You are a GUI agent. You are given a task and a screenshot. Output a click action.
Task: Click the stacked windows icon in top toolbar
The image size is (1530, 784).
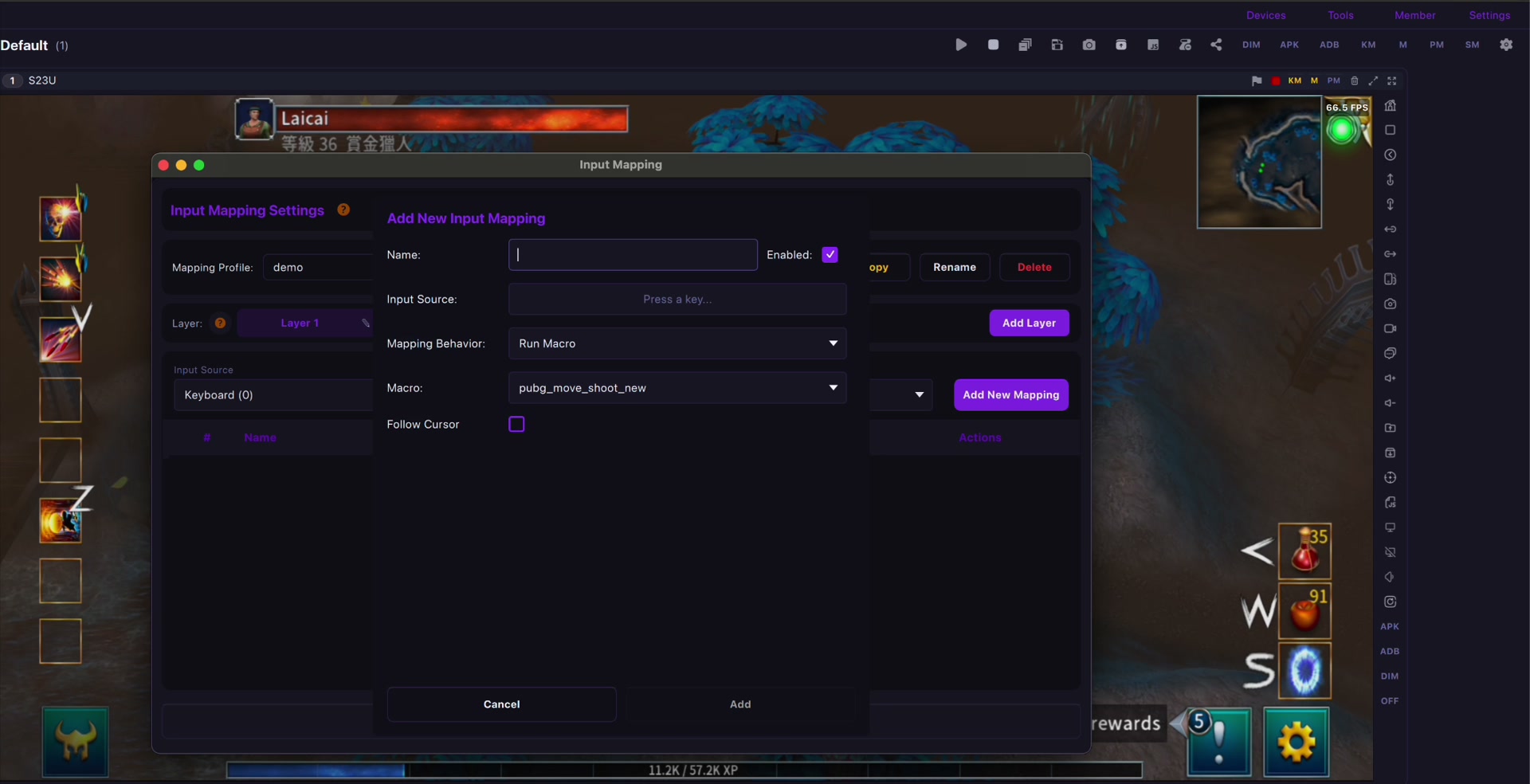tap(1025, 45)
